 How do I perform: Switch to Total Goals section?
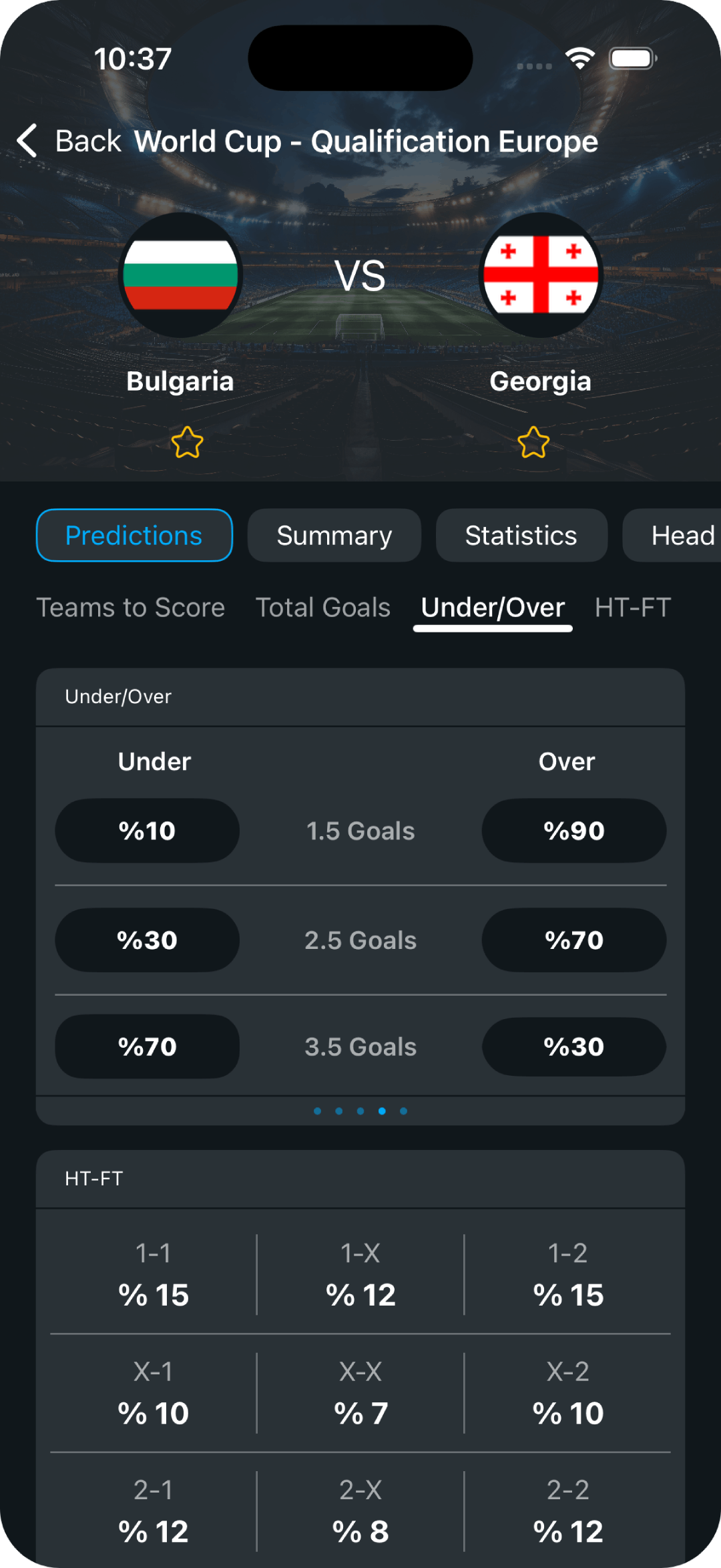coord(323,608)
